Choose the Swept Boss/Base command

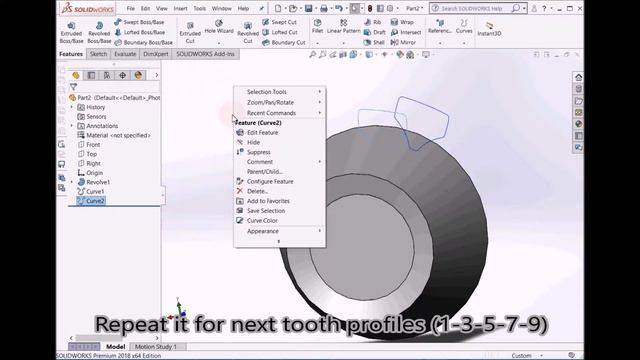point(140,22)
